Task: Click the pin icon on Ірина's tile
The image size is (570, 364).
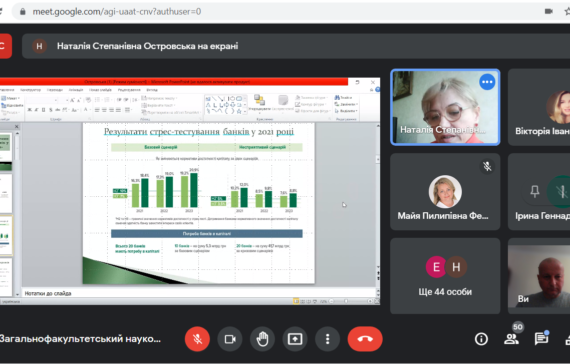Action: coord(534,191)
